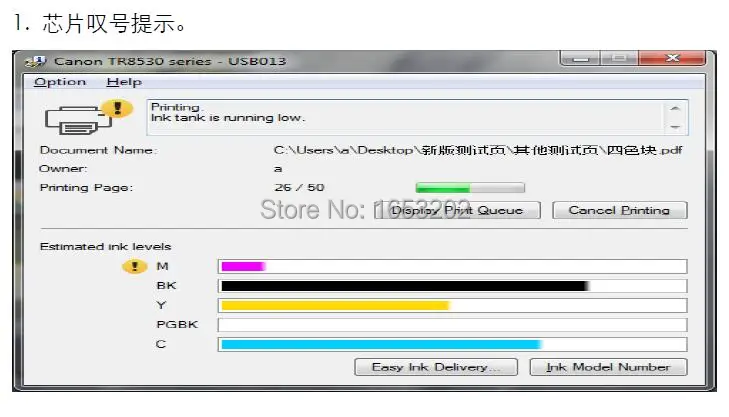Open the Help menu
729x417 pixels.
124,82
